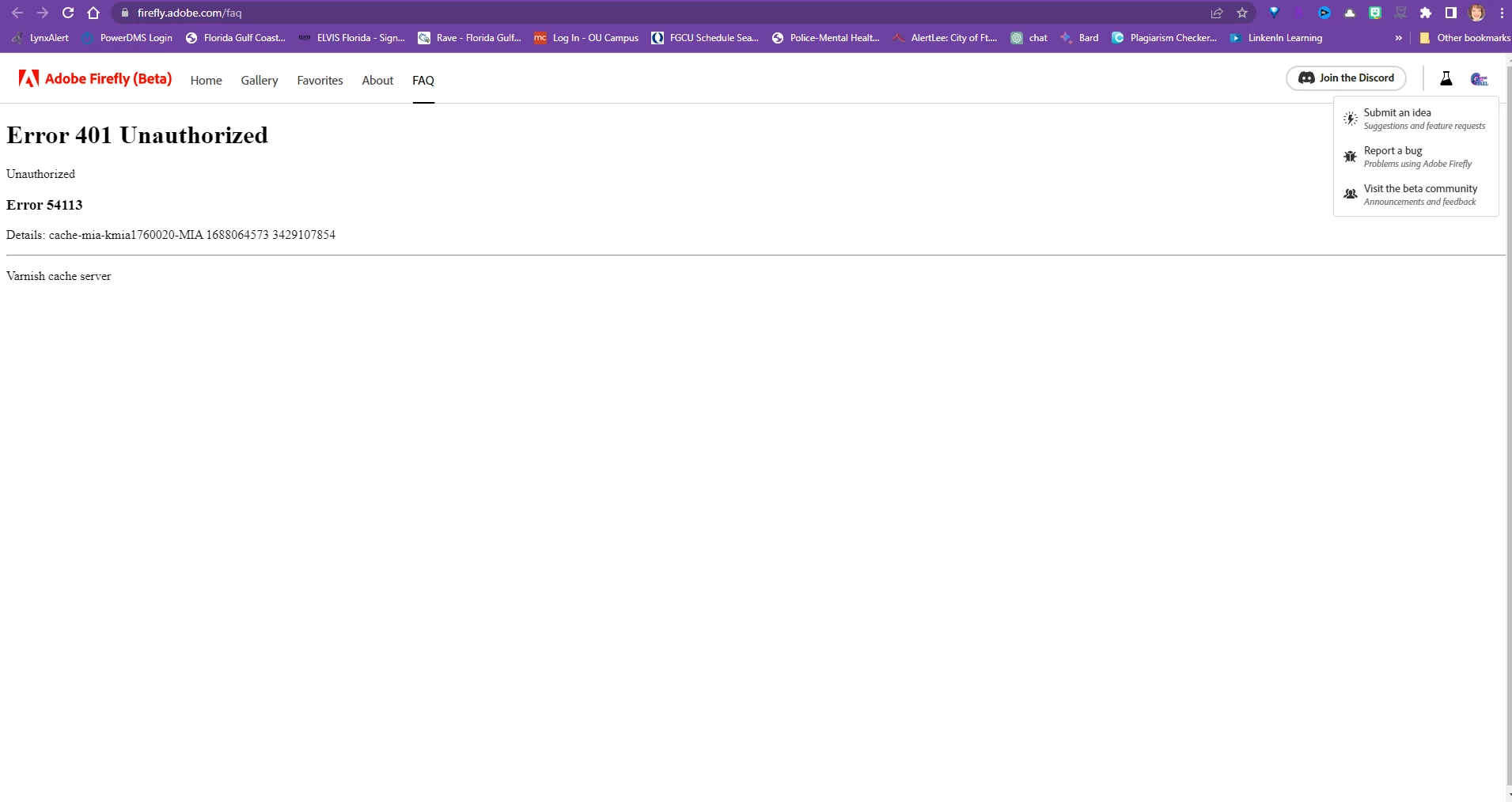Open the About nav item
1512x802 pixels.
point(377,81)
